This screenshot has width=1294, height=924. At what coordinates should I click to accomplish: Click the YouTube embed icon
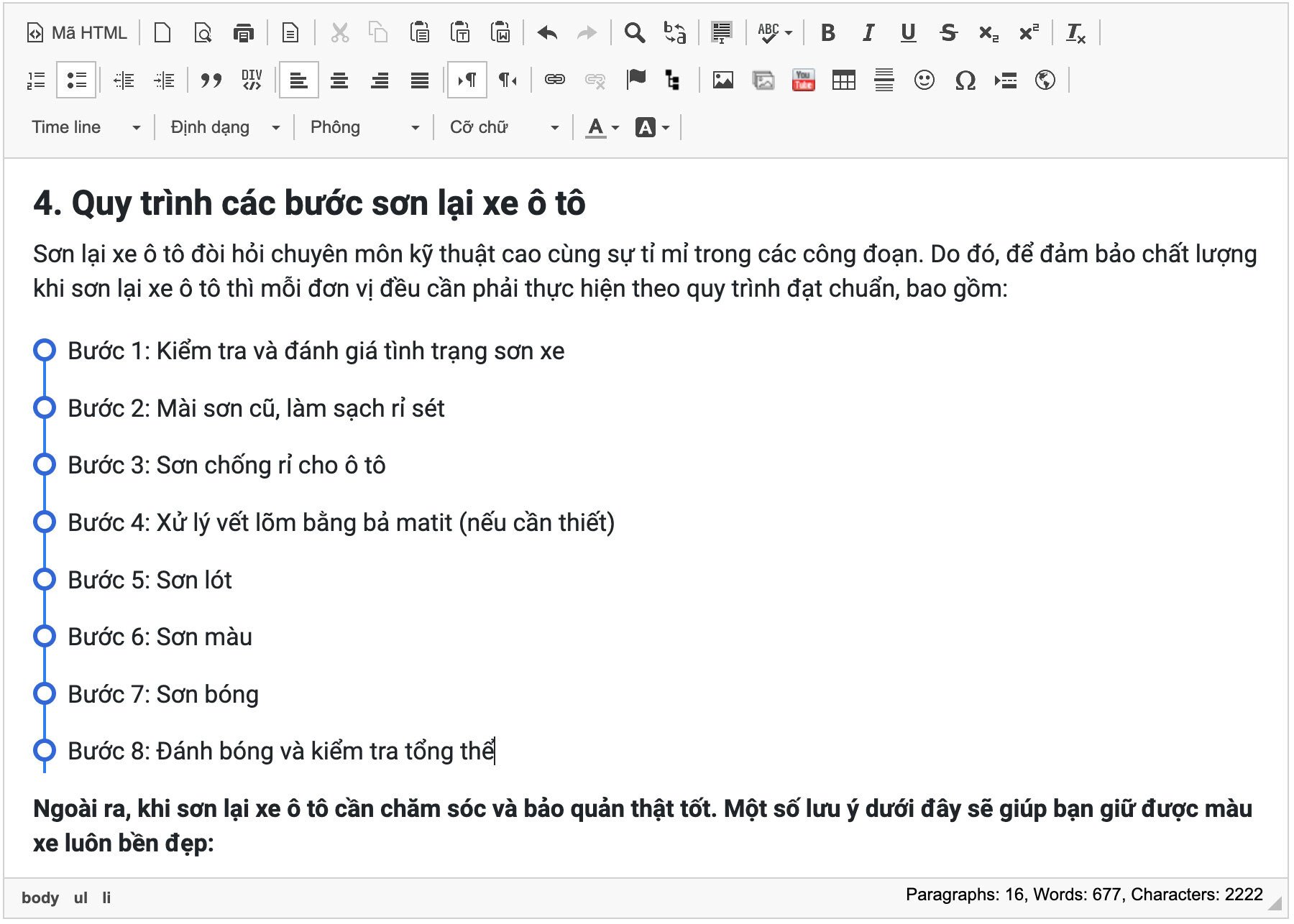pos(803,80)
